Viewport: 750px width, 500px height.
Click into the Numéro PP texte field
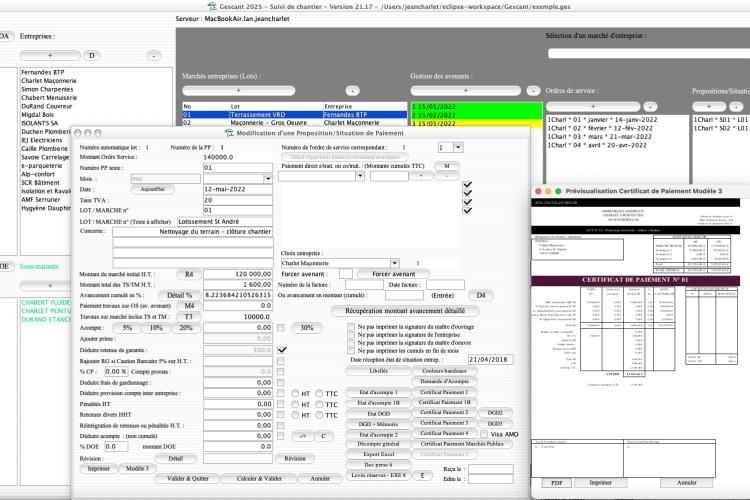point(238,168)
